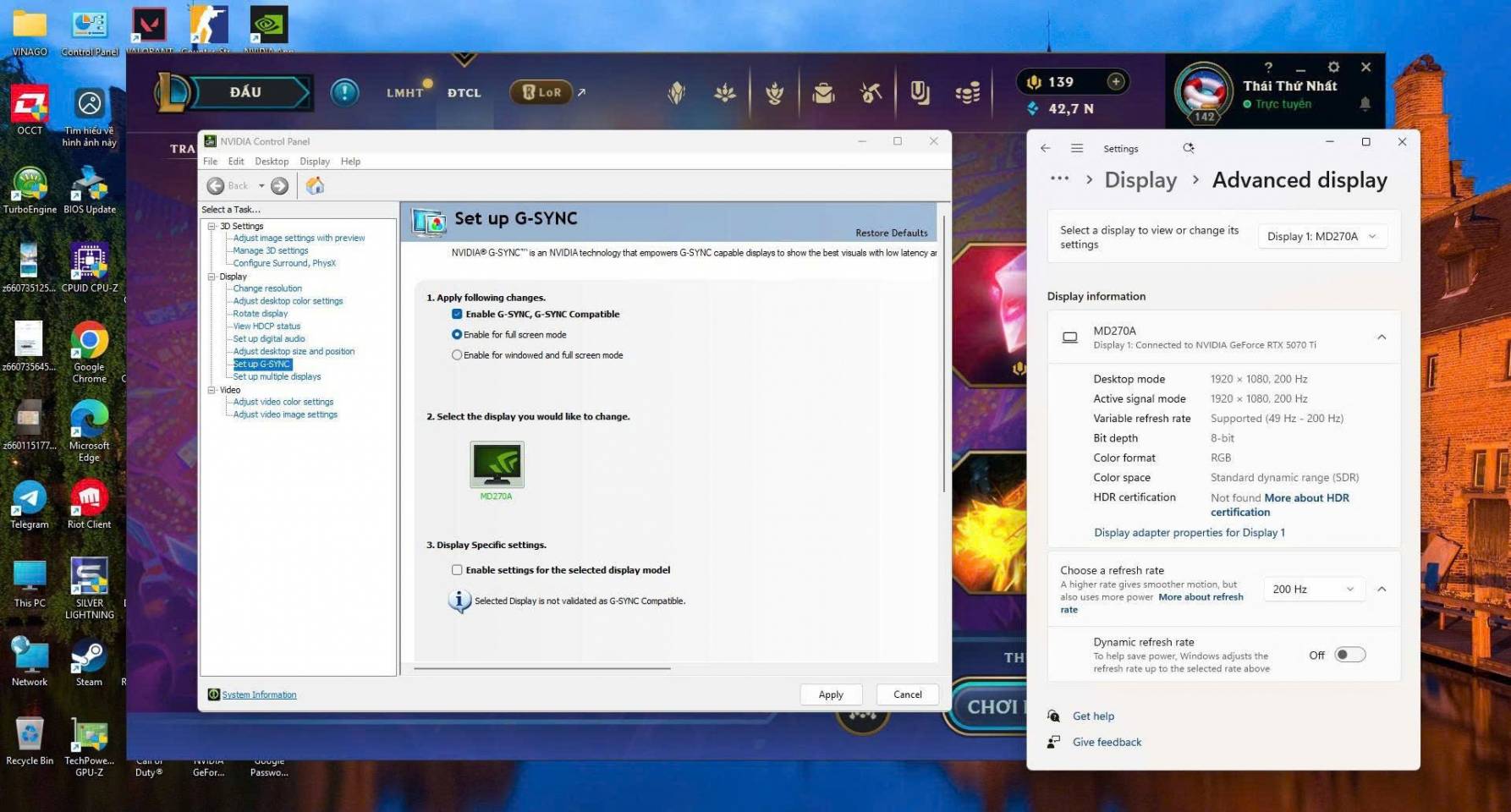This screenshot has width=1511, height=812.
Task: Collapse the Choose a refresh rate section
Action: (x=1382, y=589)
